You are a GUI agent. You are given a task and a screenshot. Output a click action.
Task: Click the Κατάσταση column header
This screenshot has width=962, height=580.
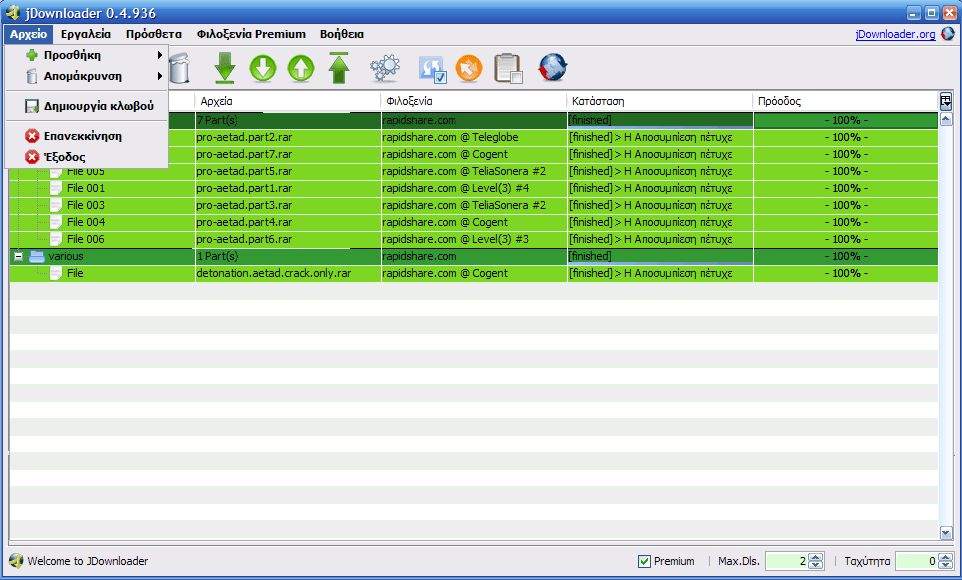pyautogui.click(x=660, y=101)
